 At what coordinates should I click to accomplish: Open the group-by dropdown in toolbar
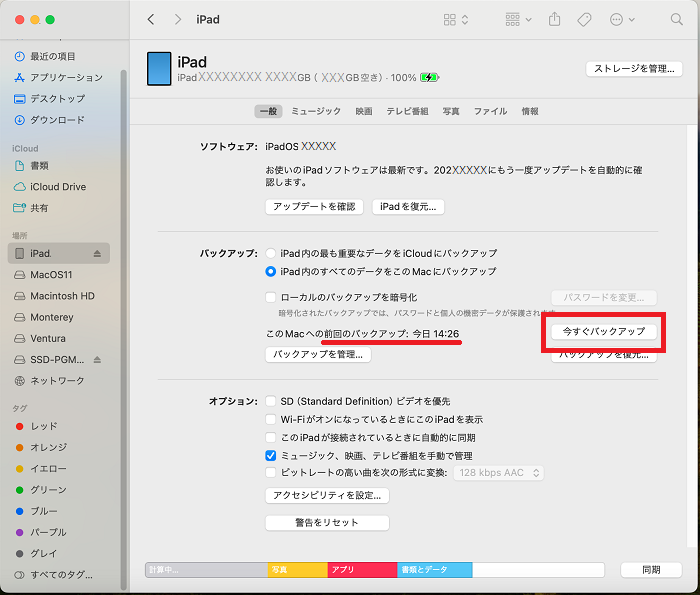[518, 19]
